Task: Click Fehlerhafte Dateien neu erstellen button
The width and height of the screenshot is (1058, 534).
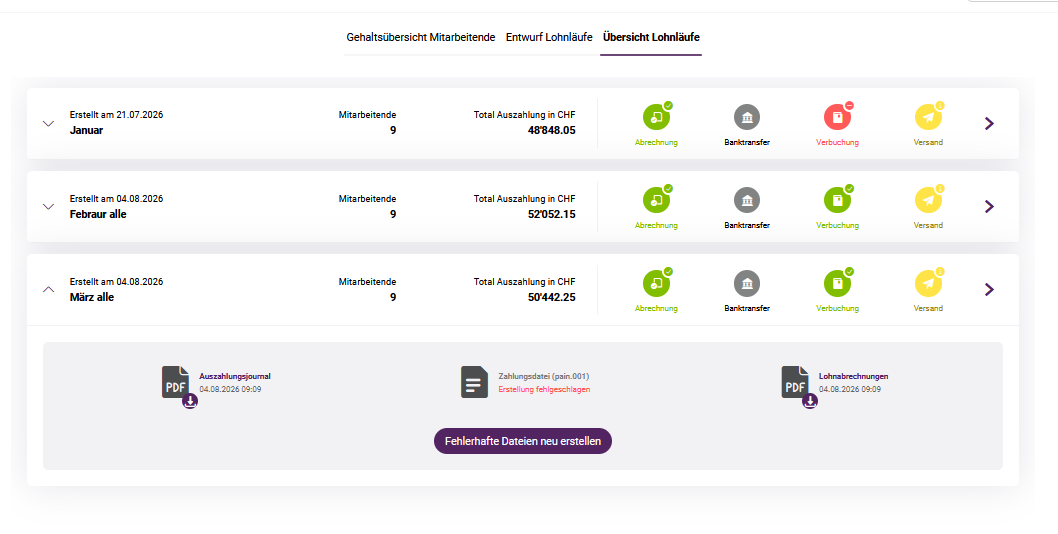Action: 523,441
